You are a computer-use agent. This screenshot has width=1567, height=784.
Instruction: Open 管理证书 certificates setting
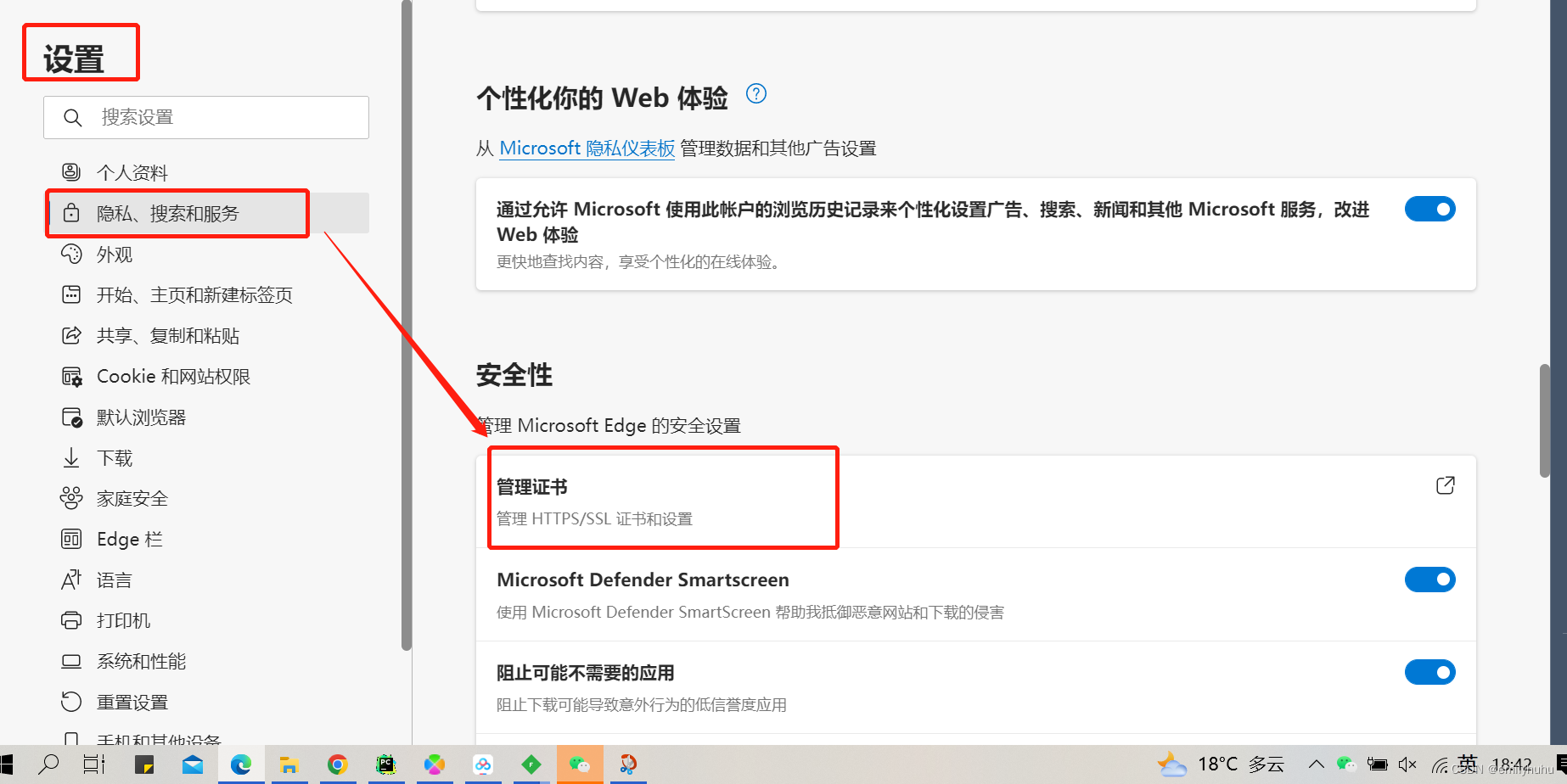tap(976, 501)
